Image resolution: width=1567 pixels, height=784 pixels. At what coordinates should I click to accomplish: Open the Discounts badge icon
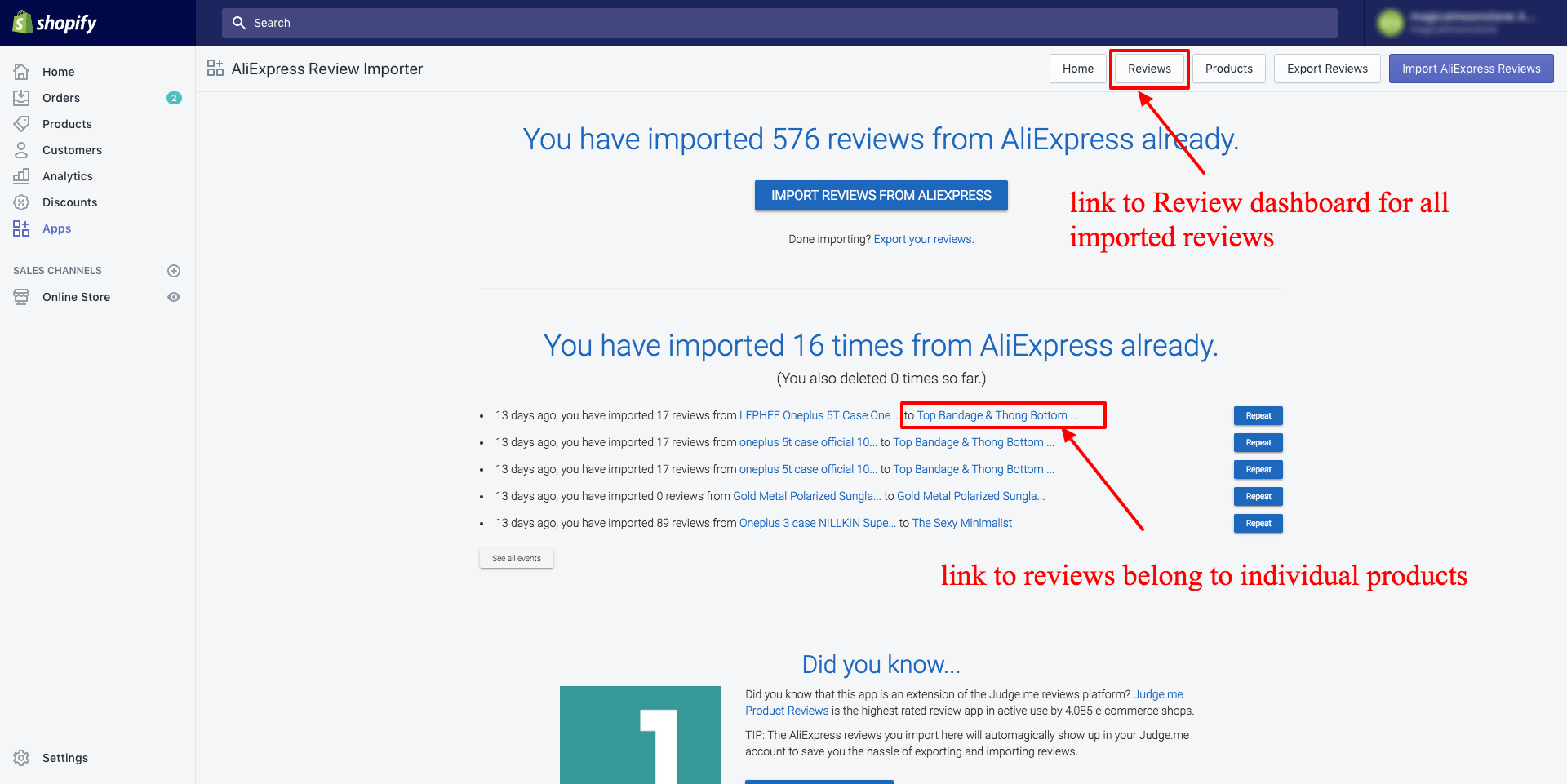coord(21,202)
